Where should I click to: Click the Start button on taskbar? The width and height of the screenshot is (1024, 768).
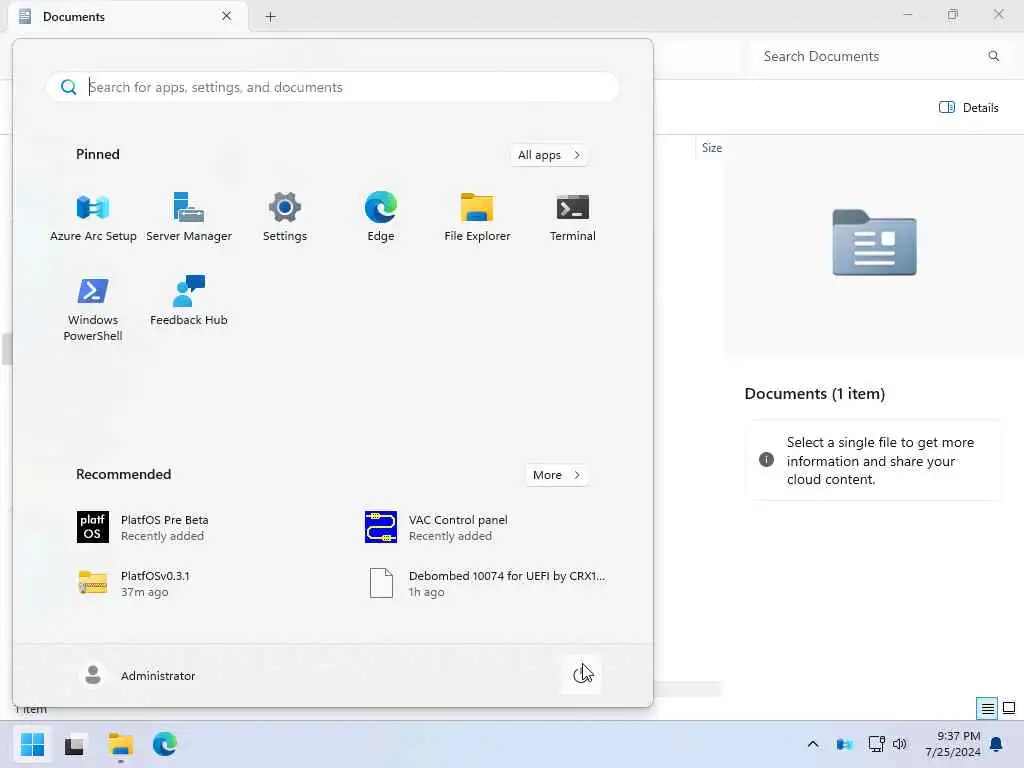32,744
